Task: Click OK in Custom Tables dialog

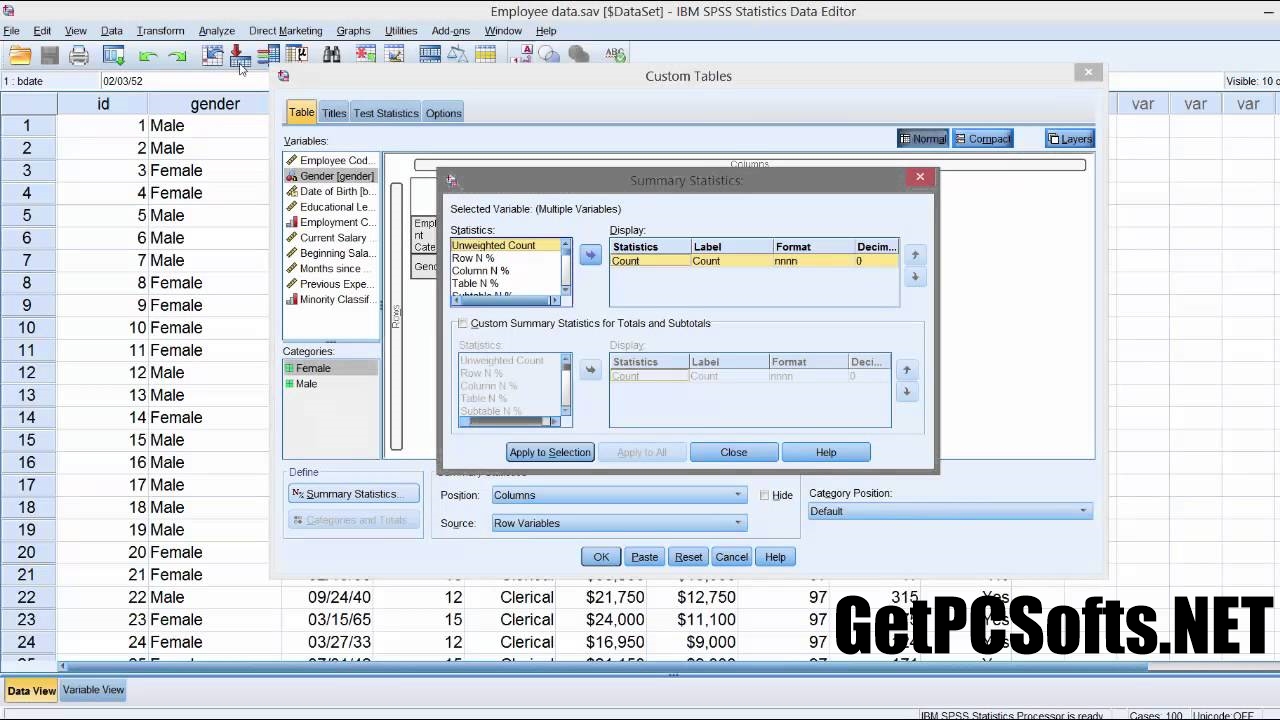Action: click(601, 557)
